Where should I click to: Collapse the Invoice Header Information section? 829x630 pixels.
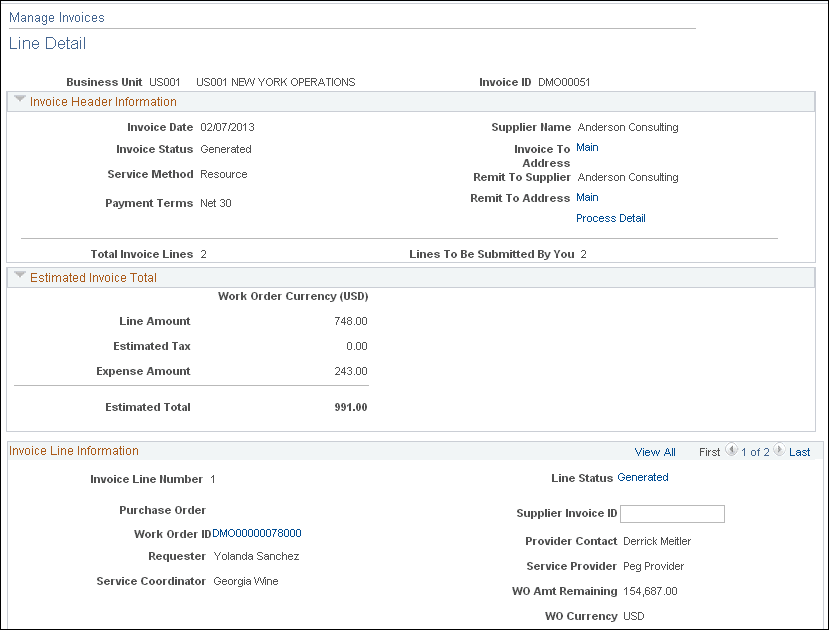coord(19,100)
